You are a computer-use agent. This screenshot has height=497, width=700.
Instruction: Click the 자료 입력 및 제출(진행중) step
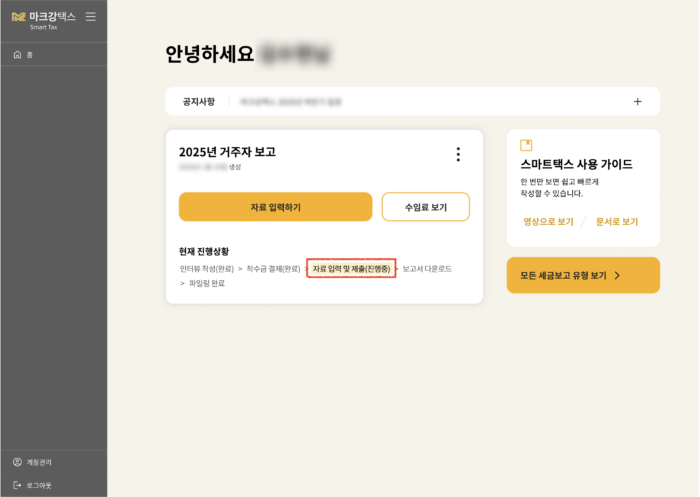point(351,269)
